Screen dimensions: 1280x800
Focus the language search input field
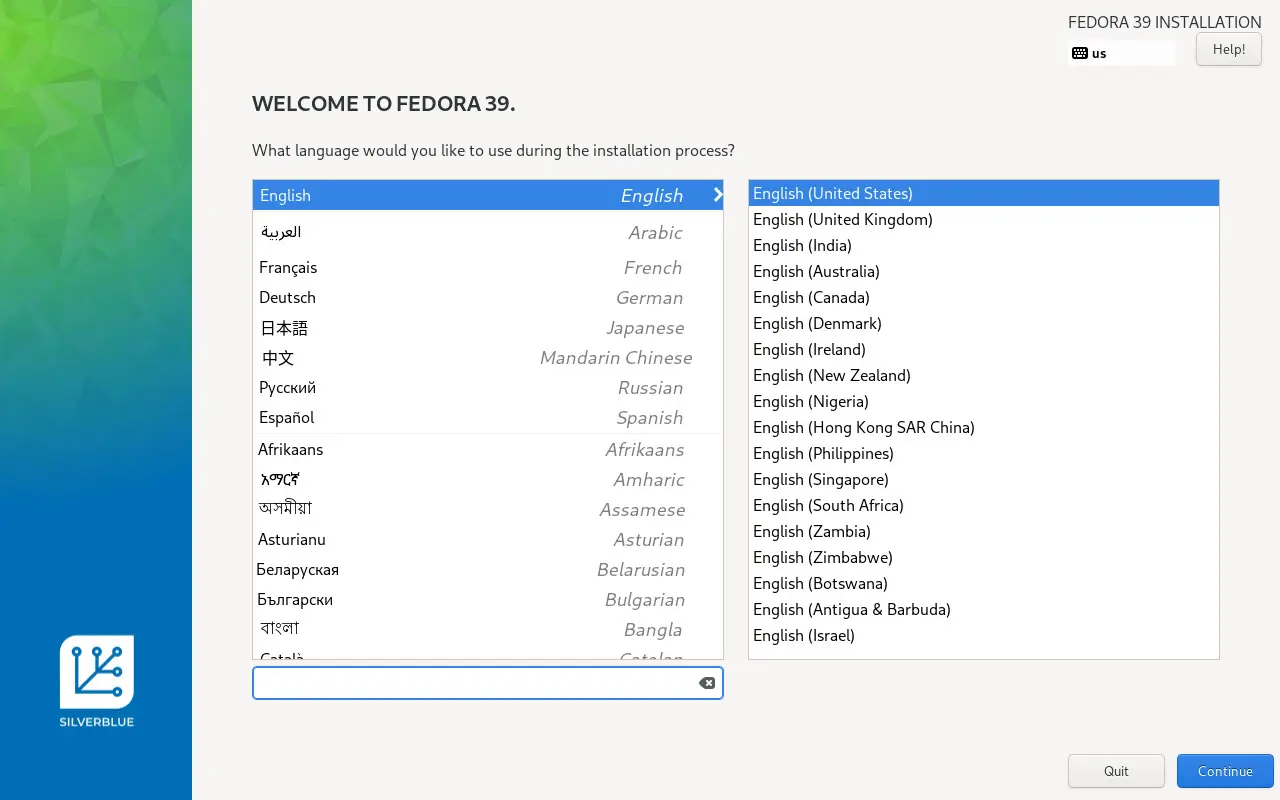coord(475,683)
